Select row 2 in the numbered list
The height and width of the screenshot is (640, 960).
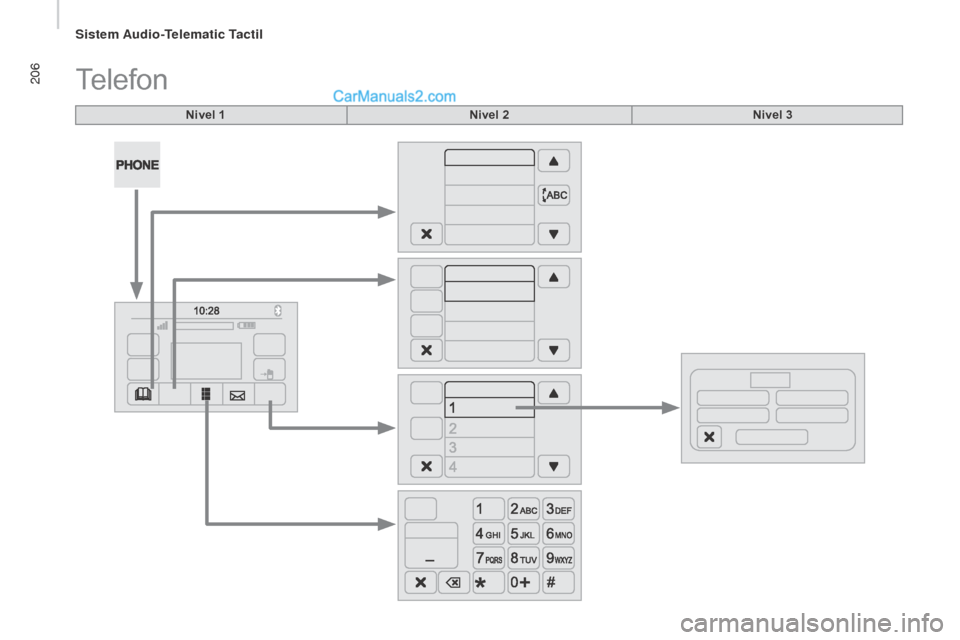pyautogui.click(x=489, y=428)
